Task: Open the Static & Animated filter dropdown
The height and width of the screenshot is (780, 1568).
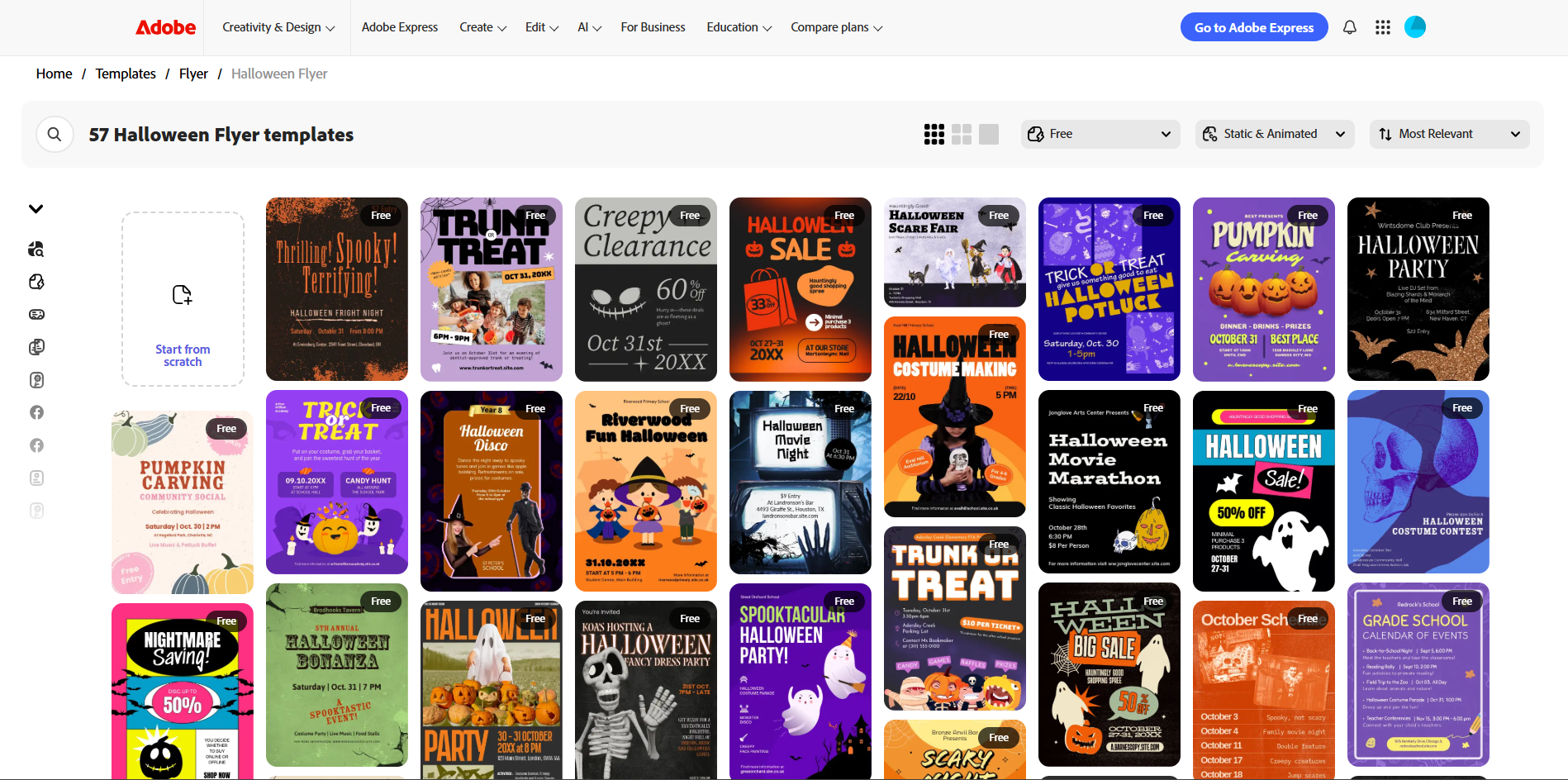Action: click(x=1274, y=133)
